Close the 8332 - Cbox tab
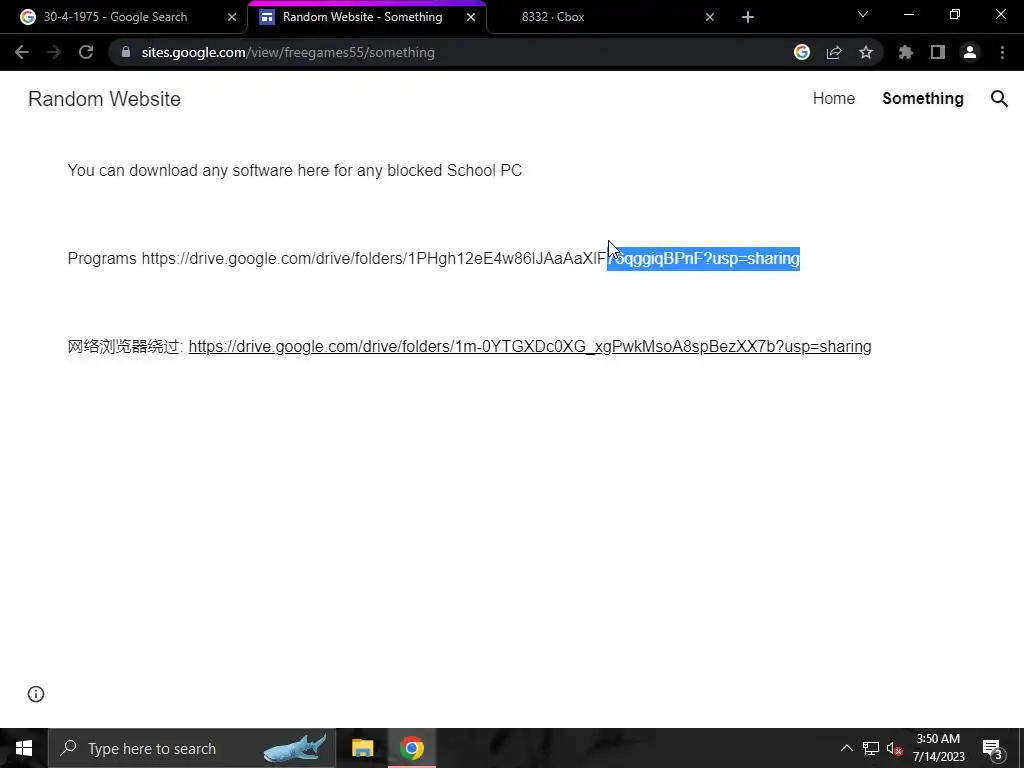This screenshot has width=1024, height=768. click(x=710, y=17)
